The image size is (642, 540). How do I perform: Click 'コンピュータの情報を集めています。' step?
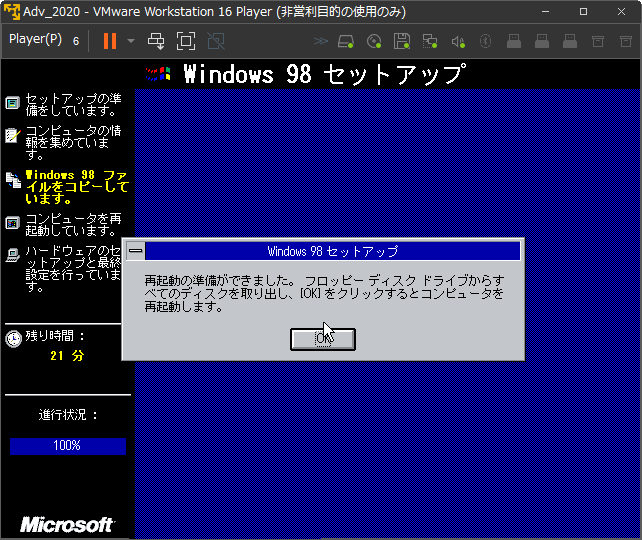pos(73,142)
